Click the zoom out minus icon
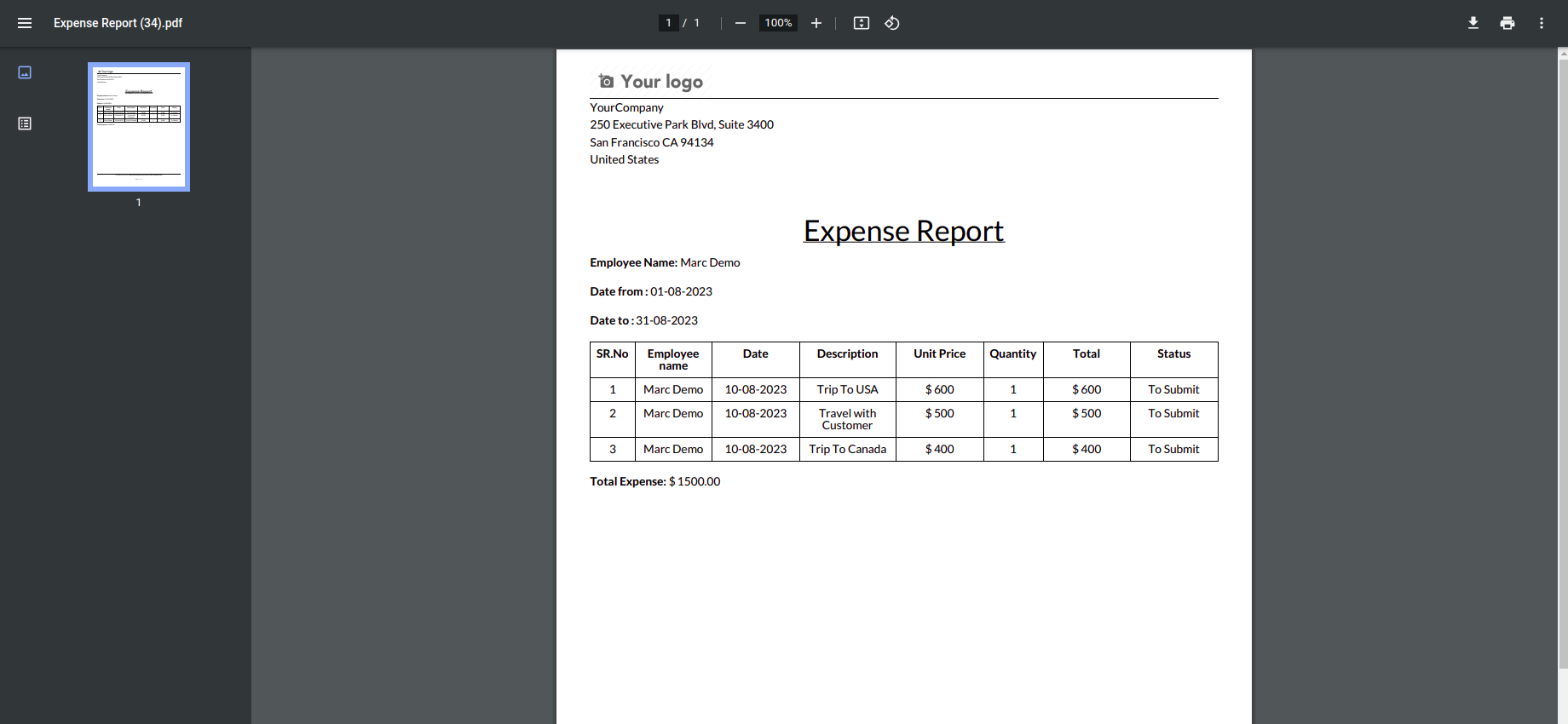 click(741, 23)
